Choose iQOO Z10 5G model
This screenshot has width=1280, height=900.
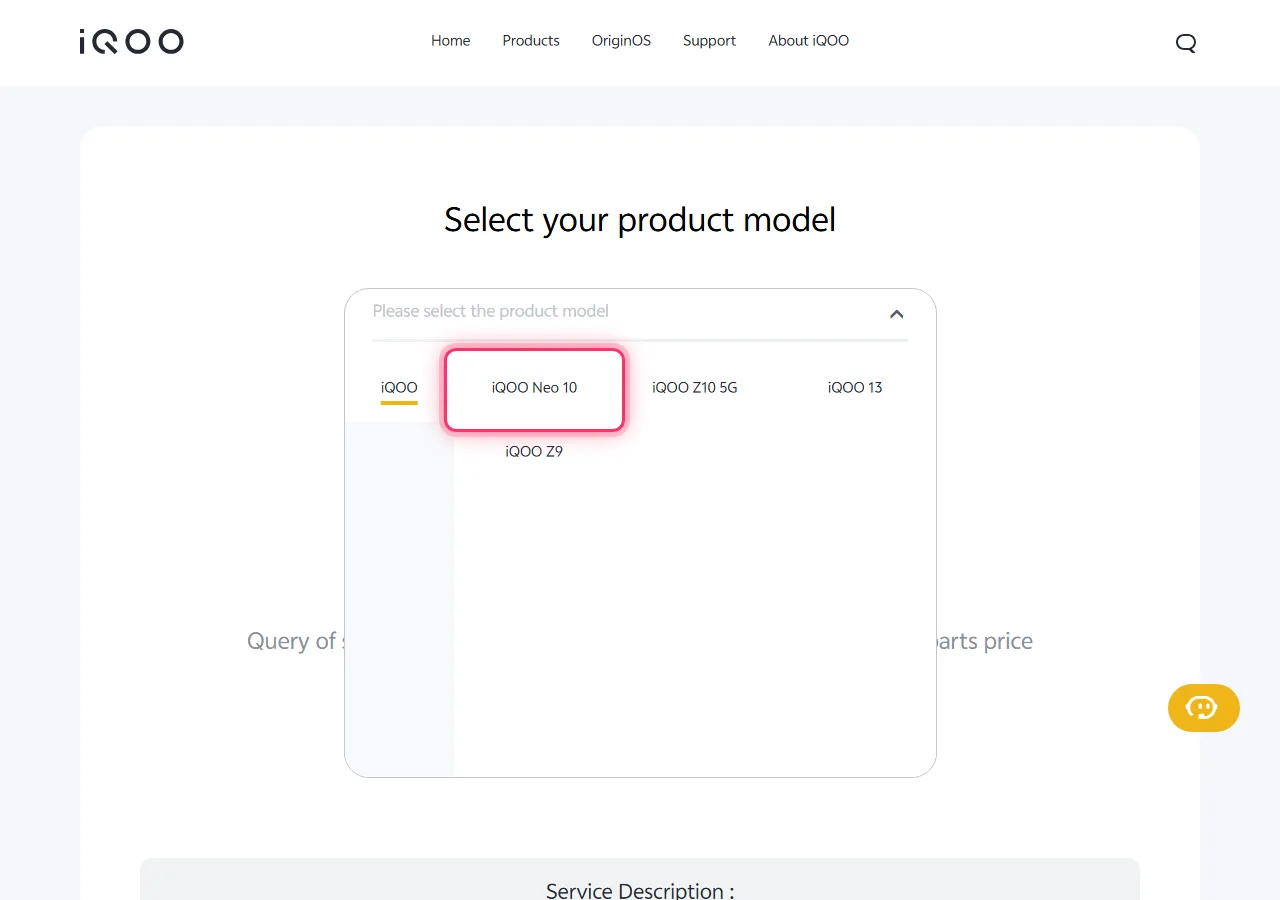click(694, 388)
